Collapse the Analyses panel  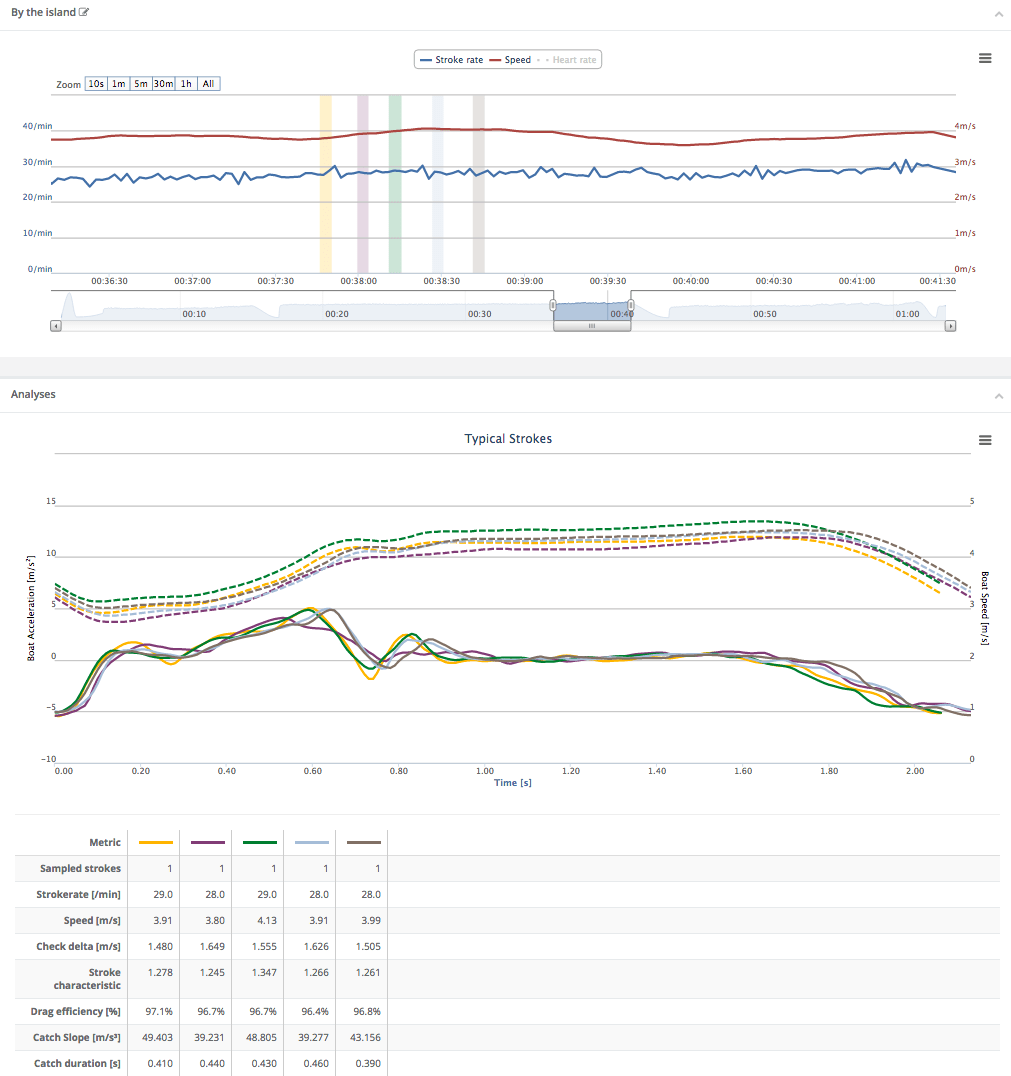(998, 396)
